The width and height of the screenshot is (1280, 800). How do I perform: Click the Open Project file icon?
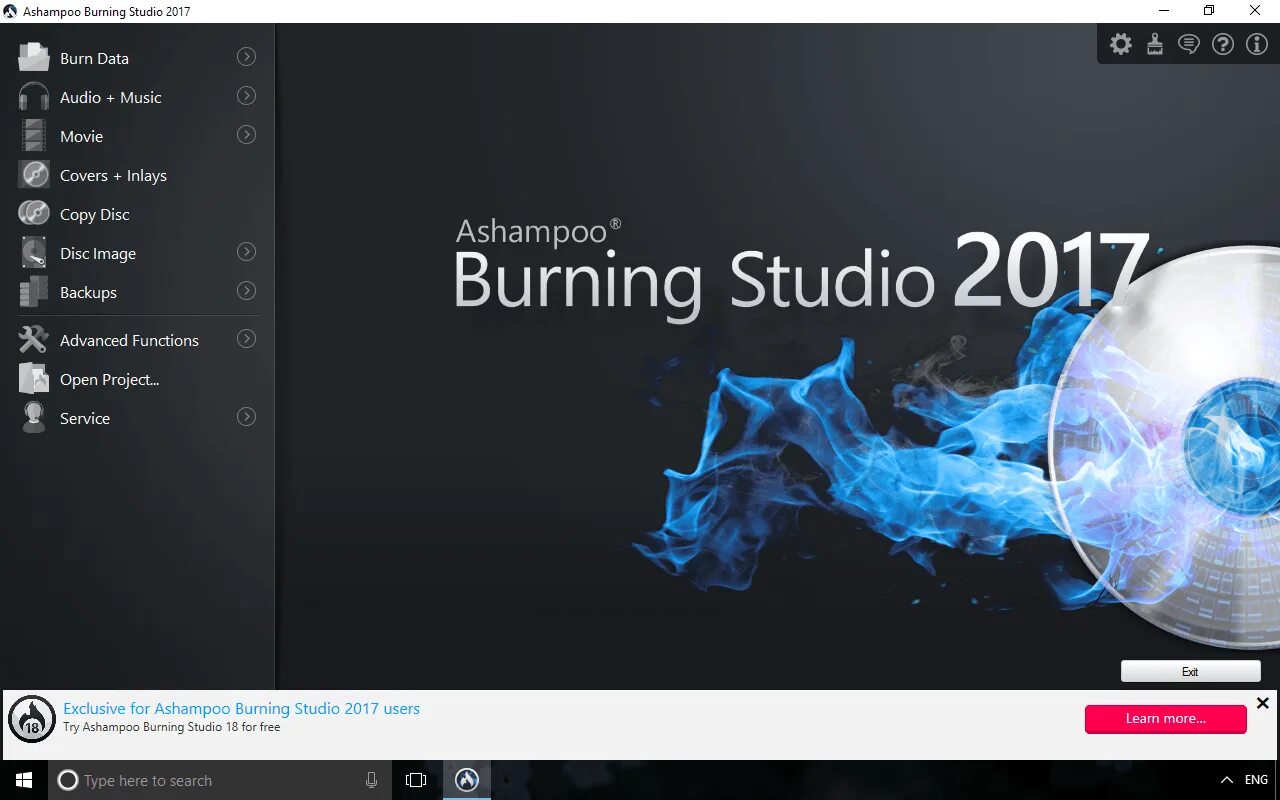(x=34, y=378)
